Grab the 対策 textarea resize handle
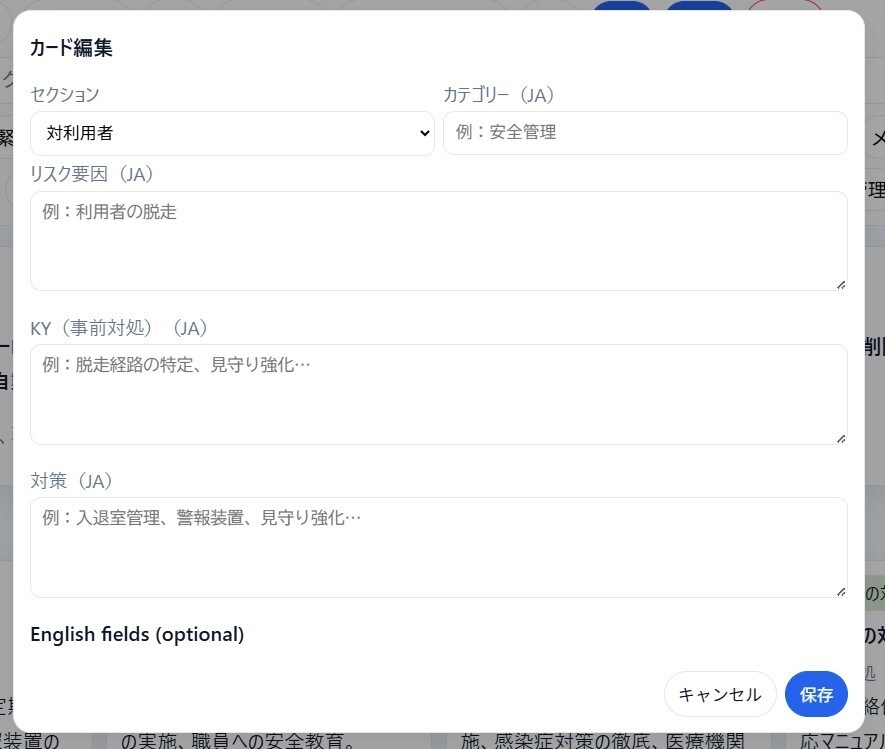This screenshot has width=885, height=749. pos(841,592)
